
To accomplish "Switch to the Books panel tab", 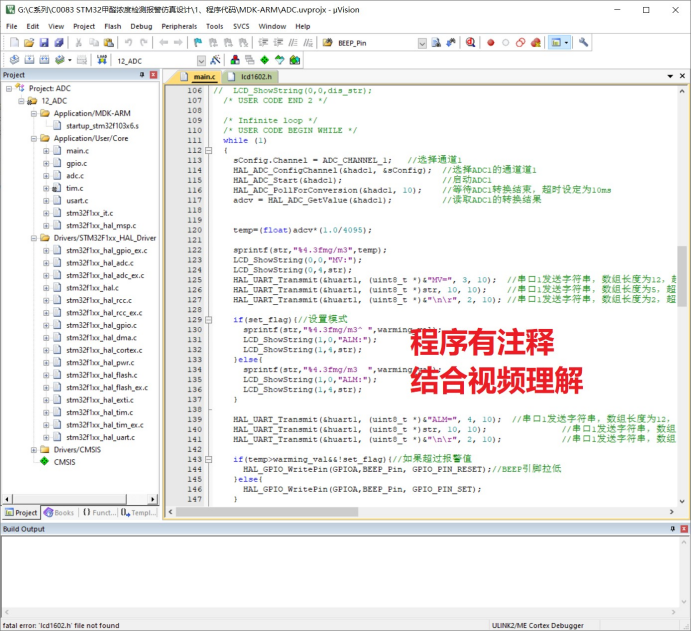I will click(x=59, y=513).
